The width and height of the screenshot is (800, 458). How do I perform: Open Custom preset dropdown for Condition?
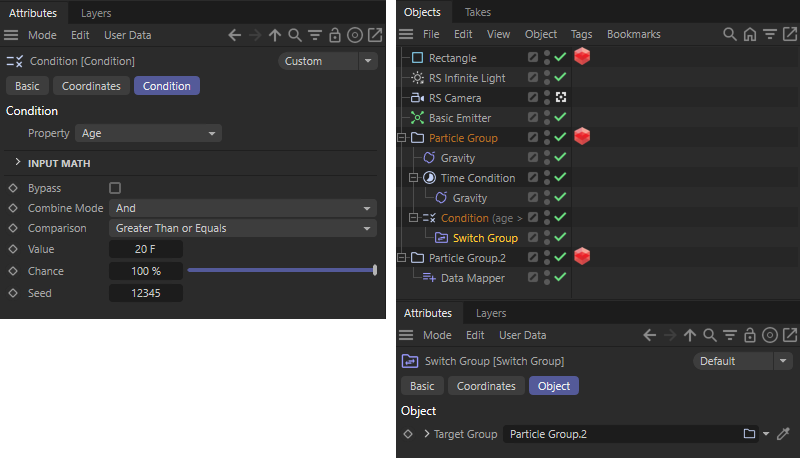328,61
